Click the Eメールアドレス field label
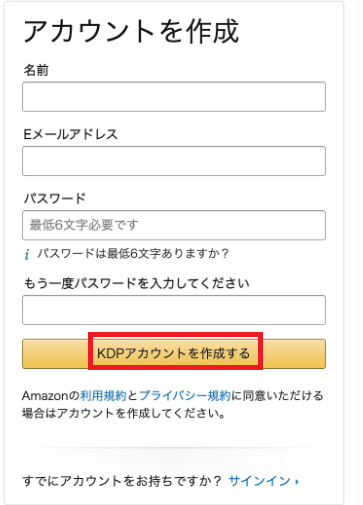 pos(71,134)
